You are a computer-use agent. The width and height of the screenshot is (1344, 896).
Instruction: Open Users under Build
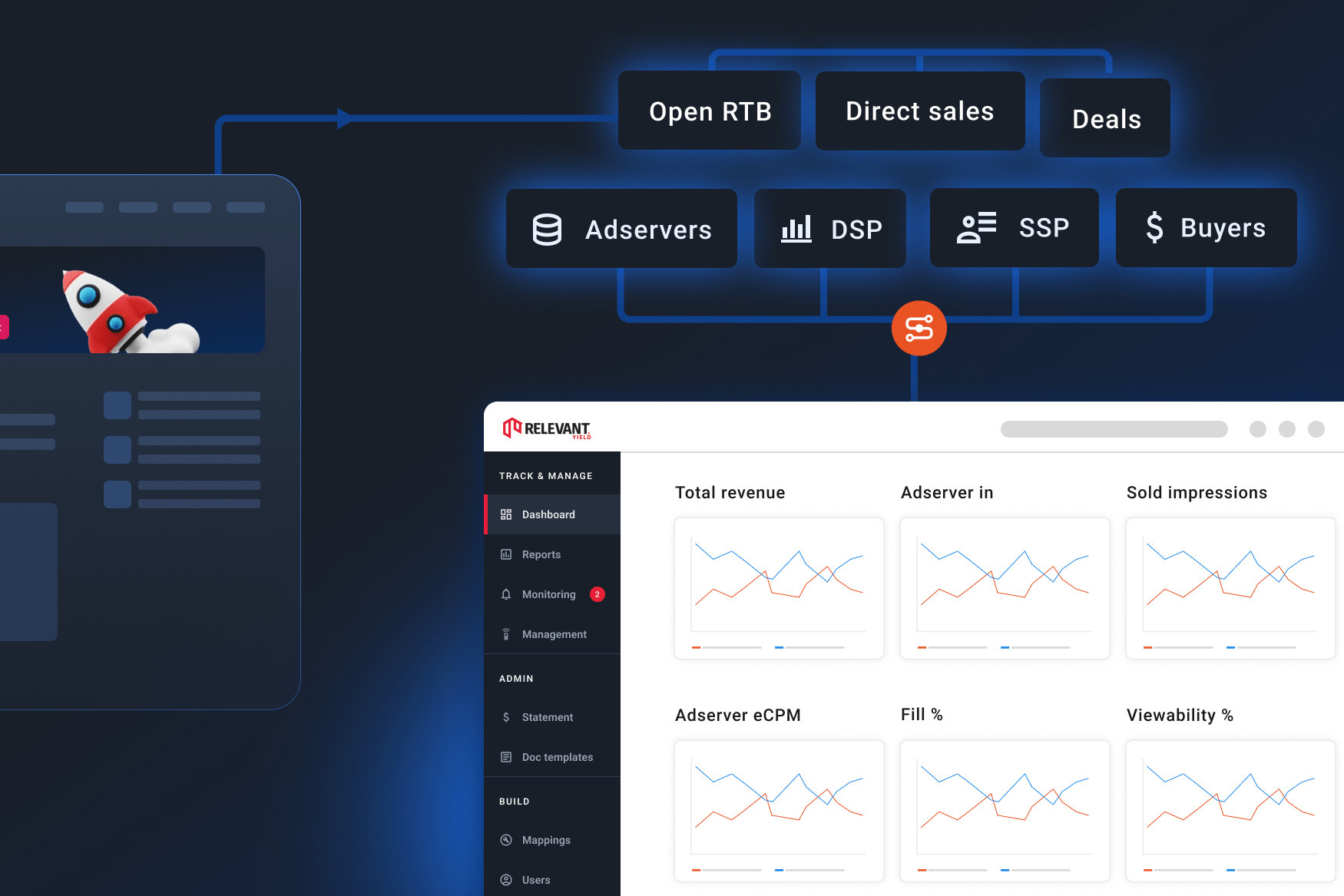[x=552, y=880]
